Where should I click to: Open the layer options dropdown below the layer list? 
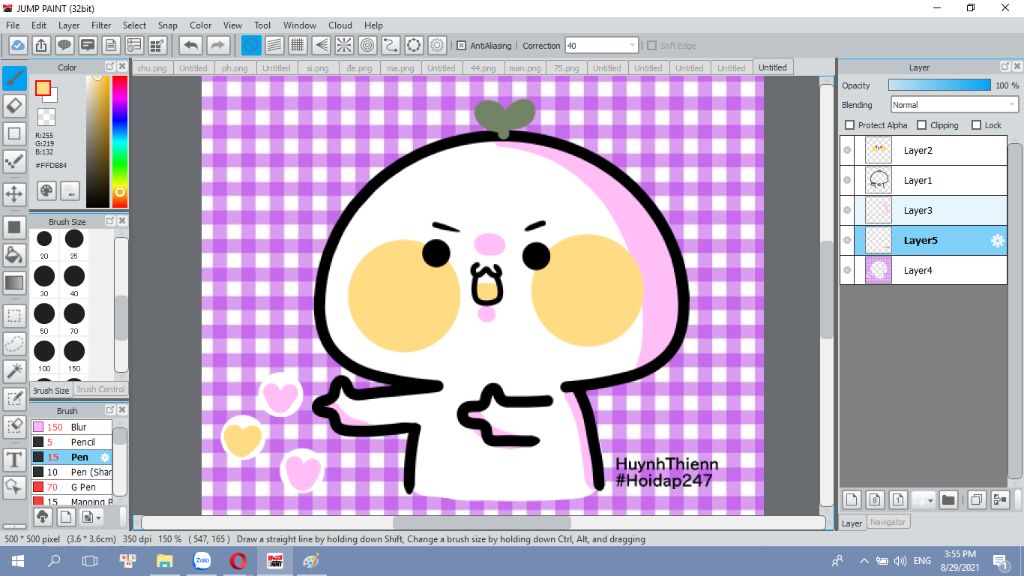pos(923,500)
